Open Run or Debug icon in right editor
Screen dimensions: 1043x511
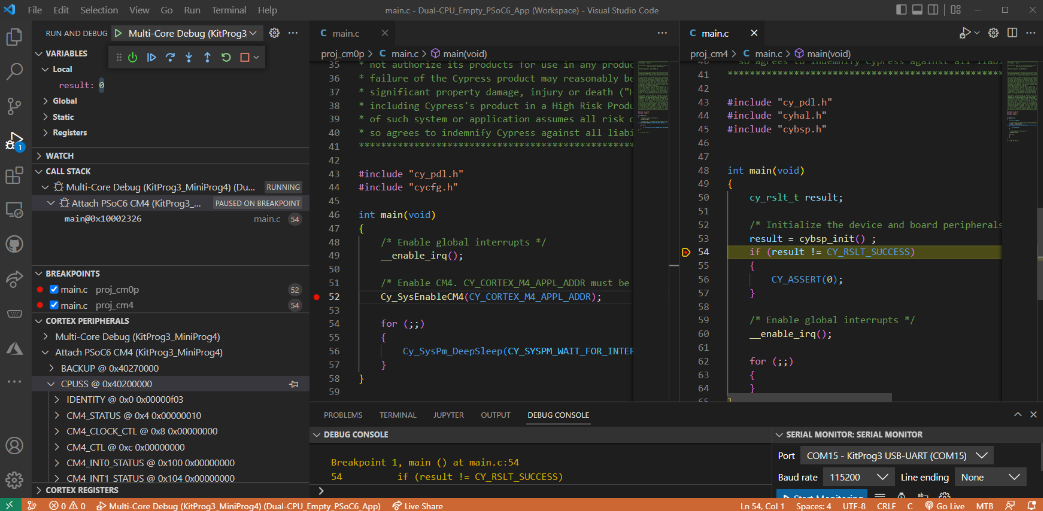click(x=965, y=33)
